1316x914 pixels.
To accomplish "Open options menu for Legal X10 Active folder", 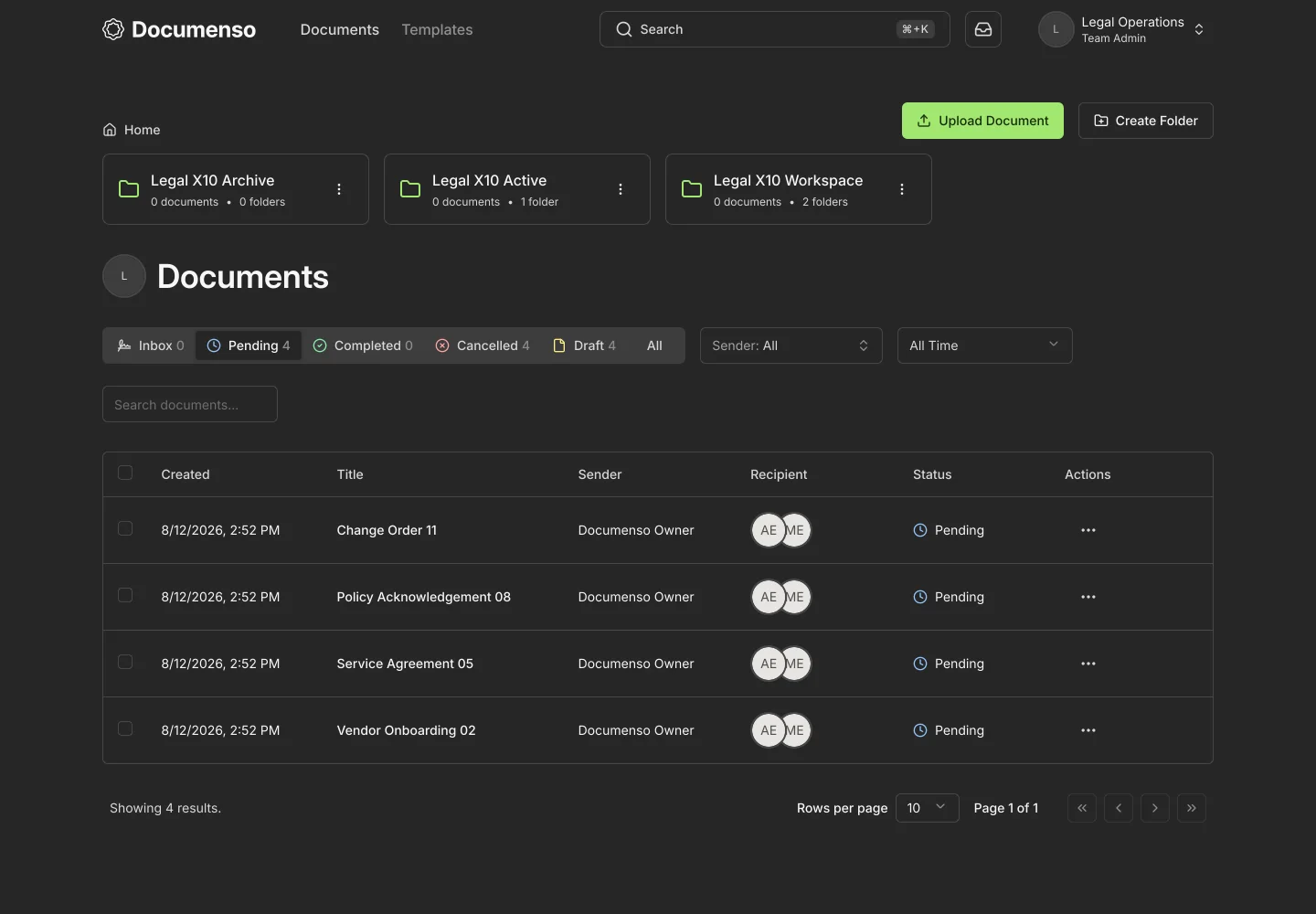I will coord(621,189).
